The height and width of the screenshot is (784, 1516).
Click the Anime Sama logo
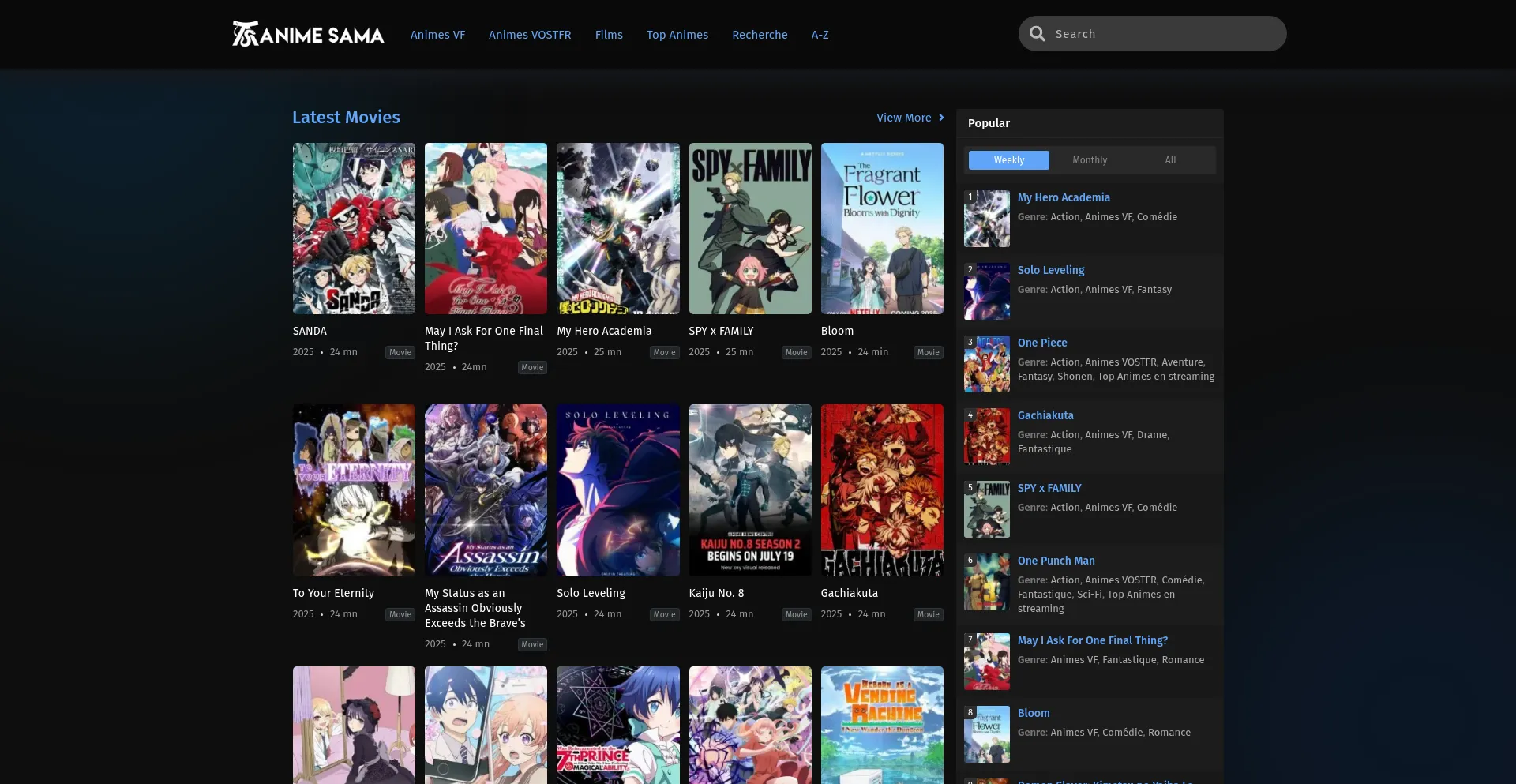pyautogui.click(x=308, y=34)
